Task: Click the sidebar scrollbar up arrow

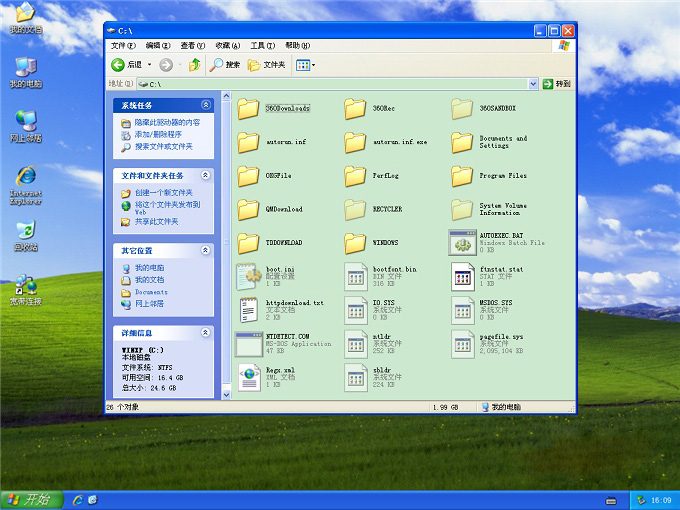Action: (226, 96)
